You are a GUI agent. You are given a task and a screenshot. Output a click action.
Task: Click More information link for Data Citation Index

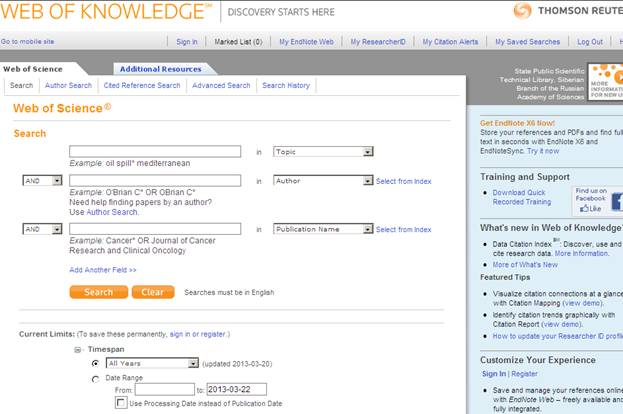(581, 253)
